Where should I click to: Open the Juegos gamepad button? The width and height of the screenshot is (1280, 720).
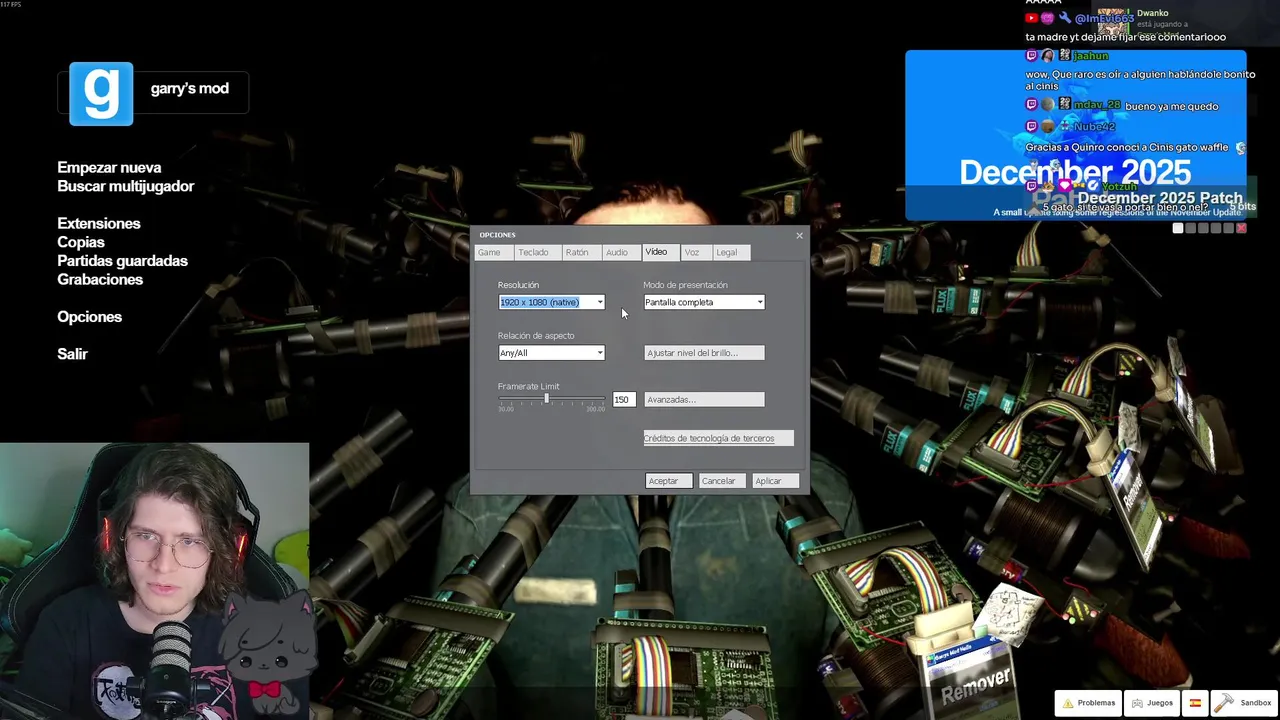click(1151, 703)
